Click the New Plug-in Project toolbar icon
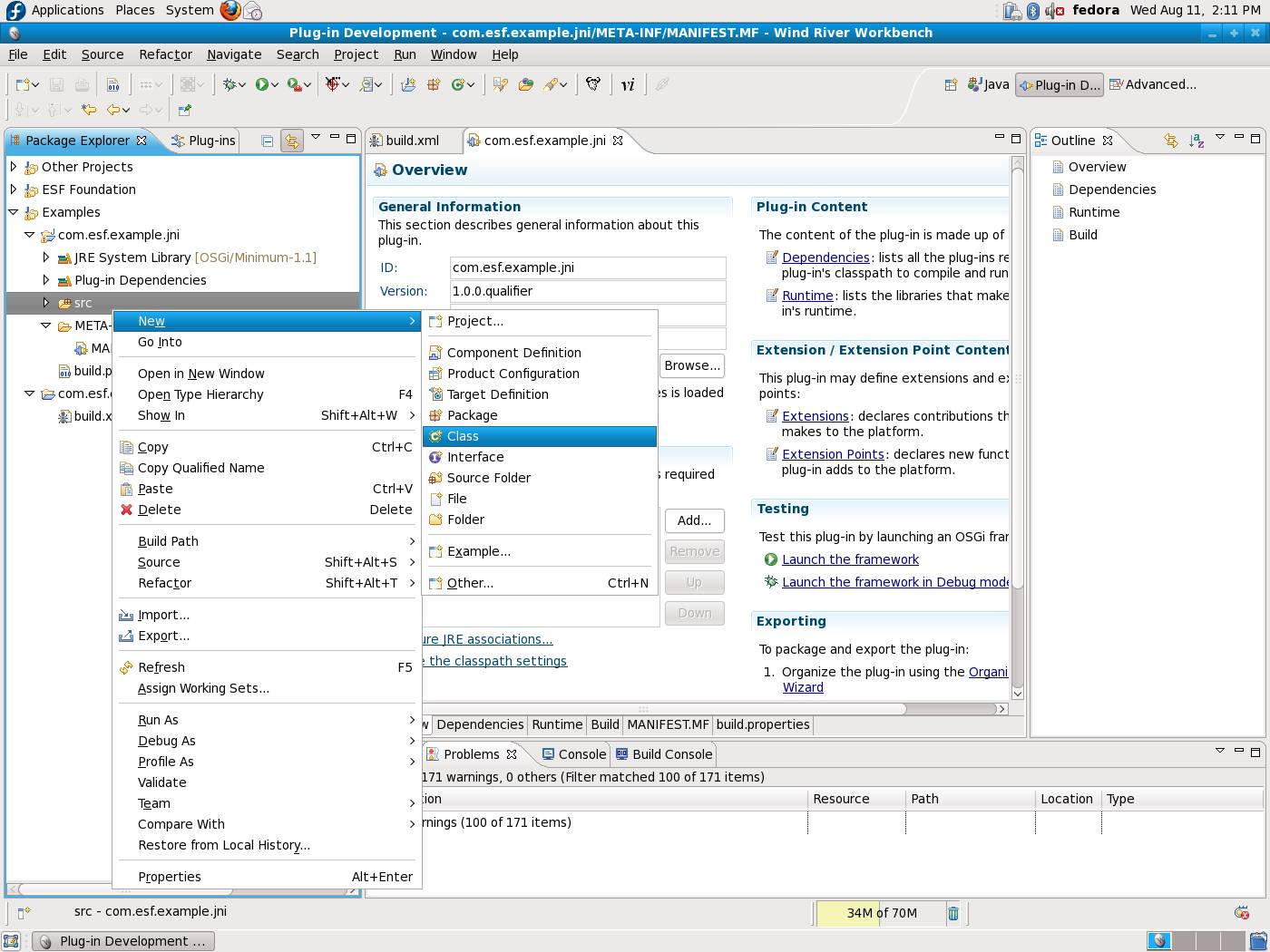 (408, 84)
